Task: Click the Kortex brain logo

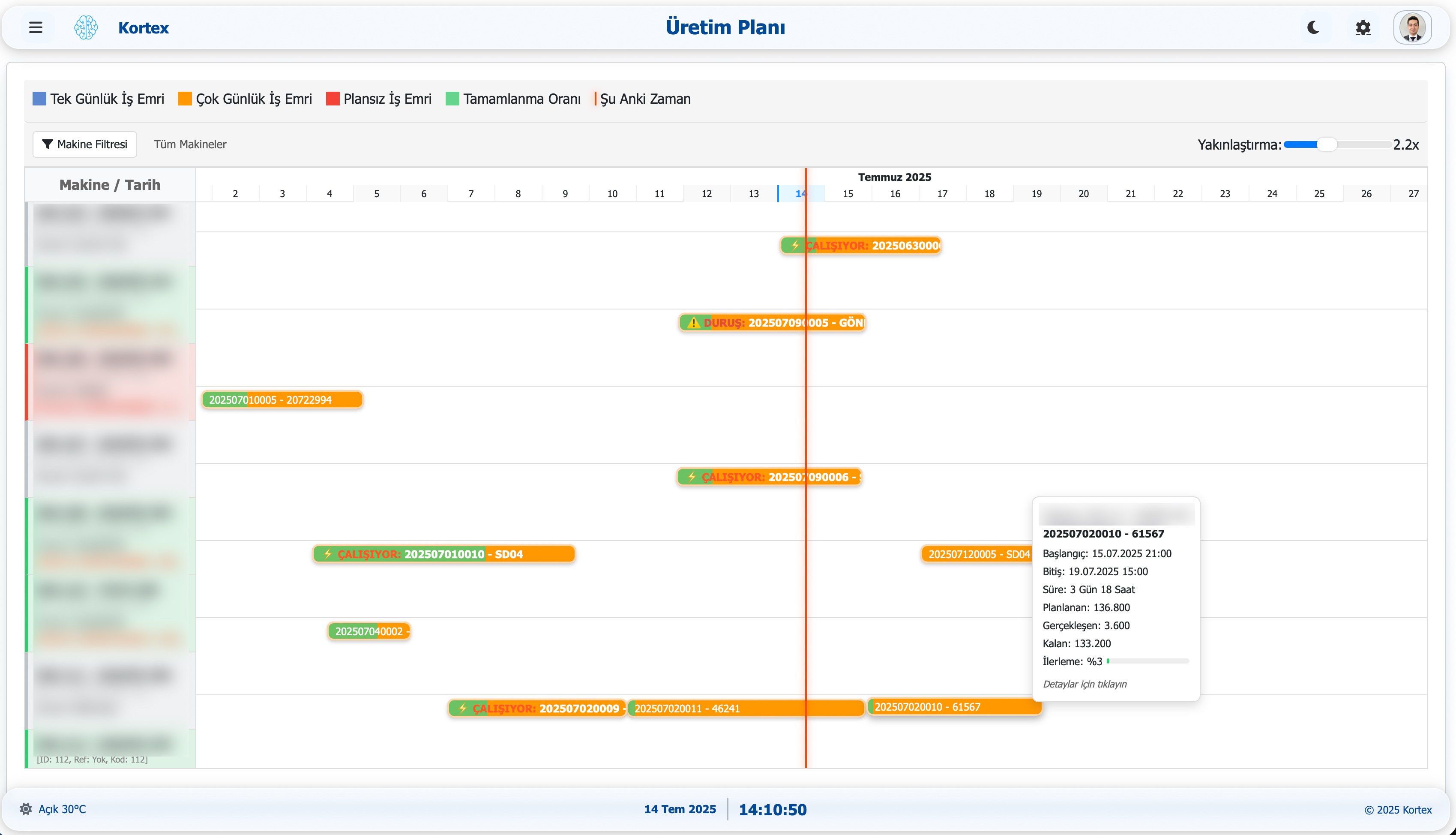Action: coord(85,27)
